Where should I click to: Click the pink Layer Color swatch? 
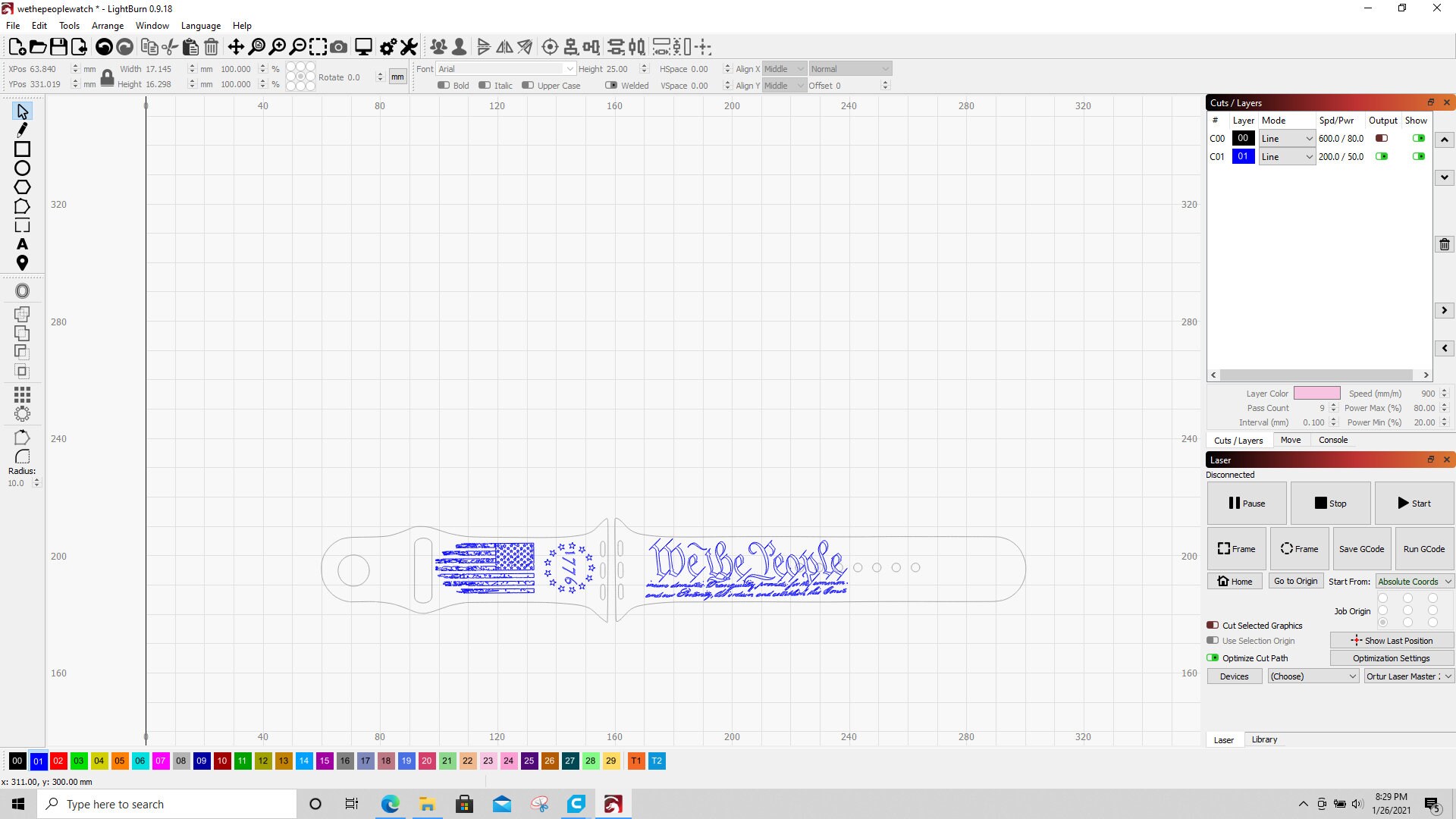point(1316,394)
